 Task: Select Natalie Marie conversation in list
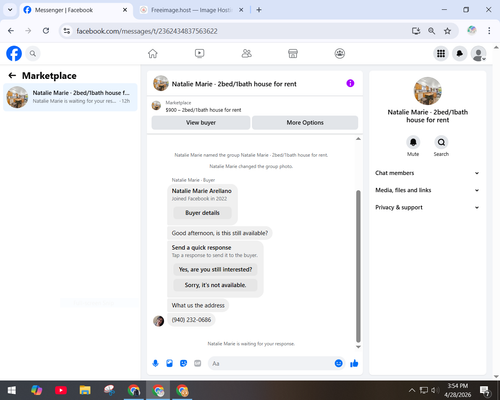click(x=70, y=97)
